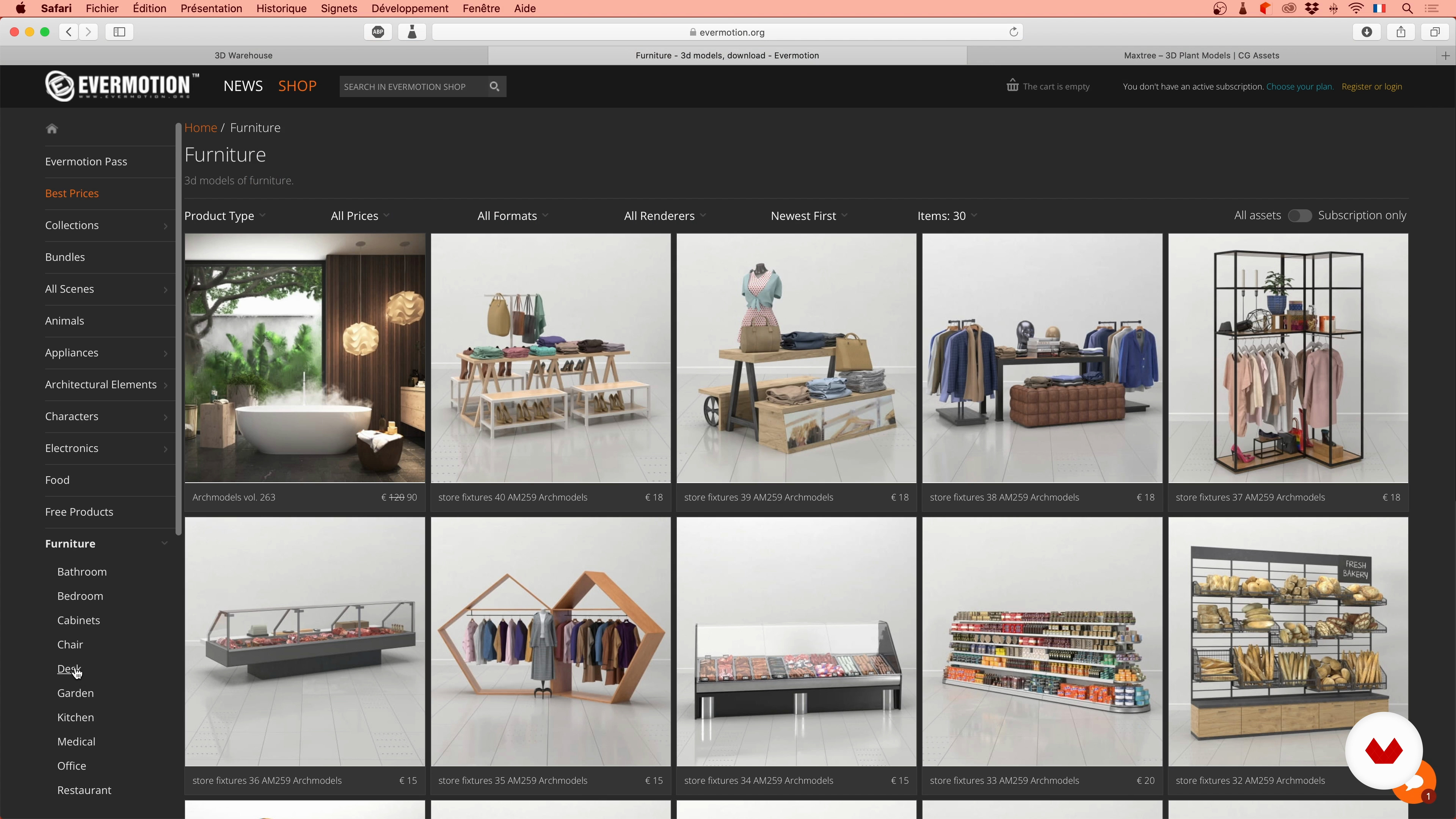
Task: Open the Historique menu
Action: [x=281, y=8]
